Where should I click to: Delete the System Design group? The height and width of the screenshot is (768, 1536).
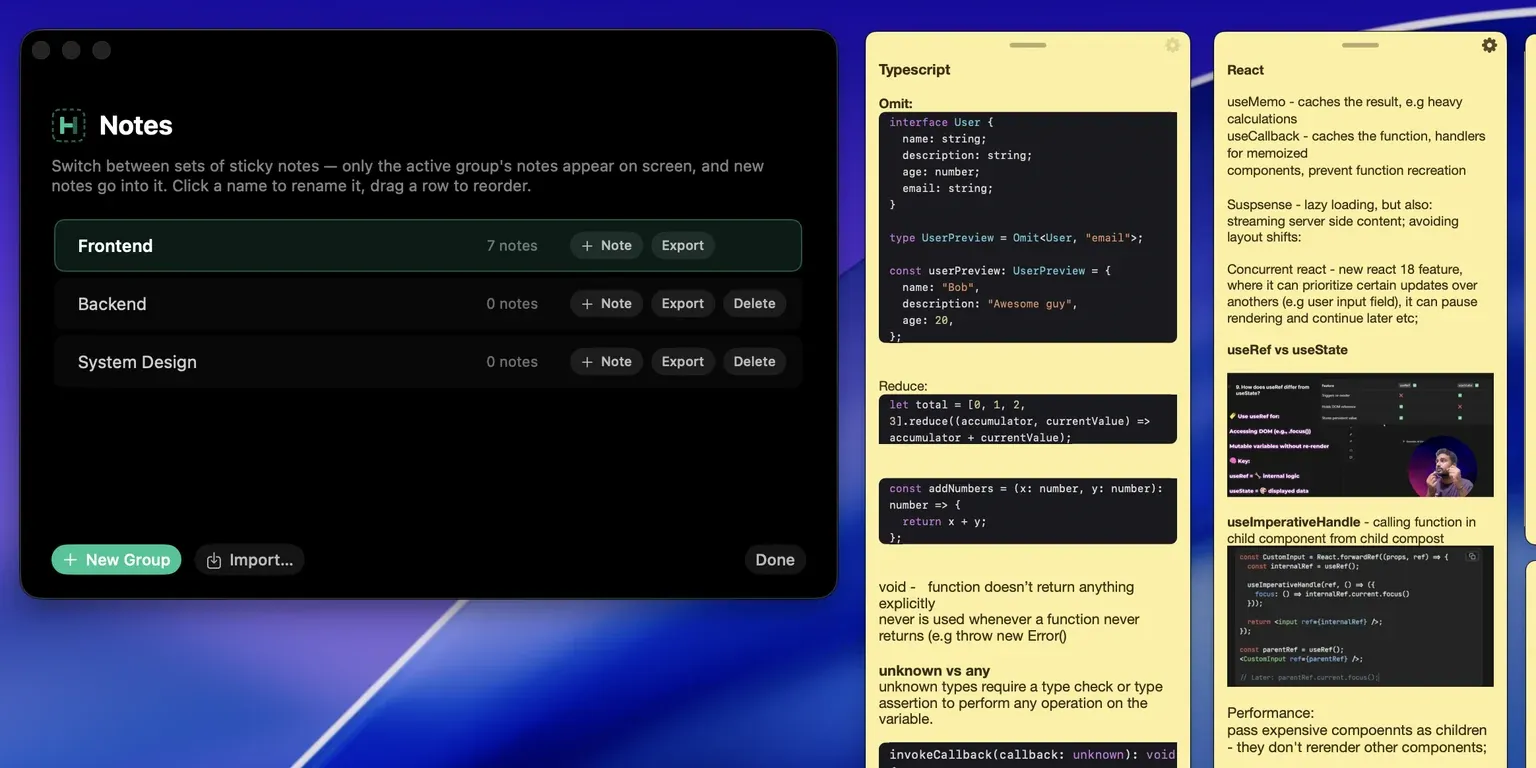pos(754,362)
